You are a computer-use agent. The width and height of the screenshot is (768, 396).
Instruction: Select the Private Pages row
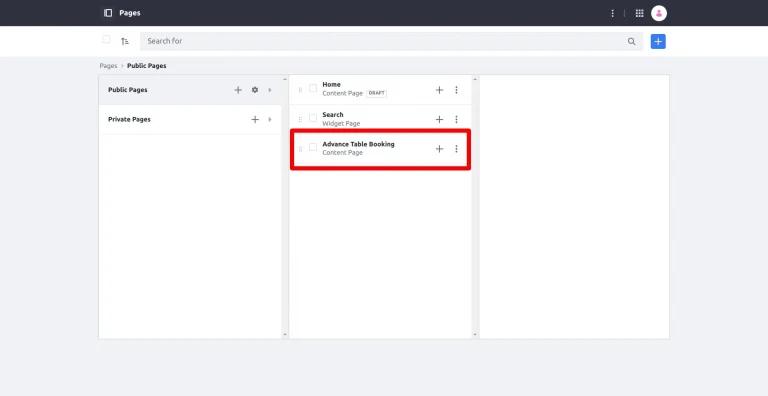(x=190, y=120)
